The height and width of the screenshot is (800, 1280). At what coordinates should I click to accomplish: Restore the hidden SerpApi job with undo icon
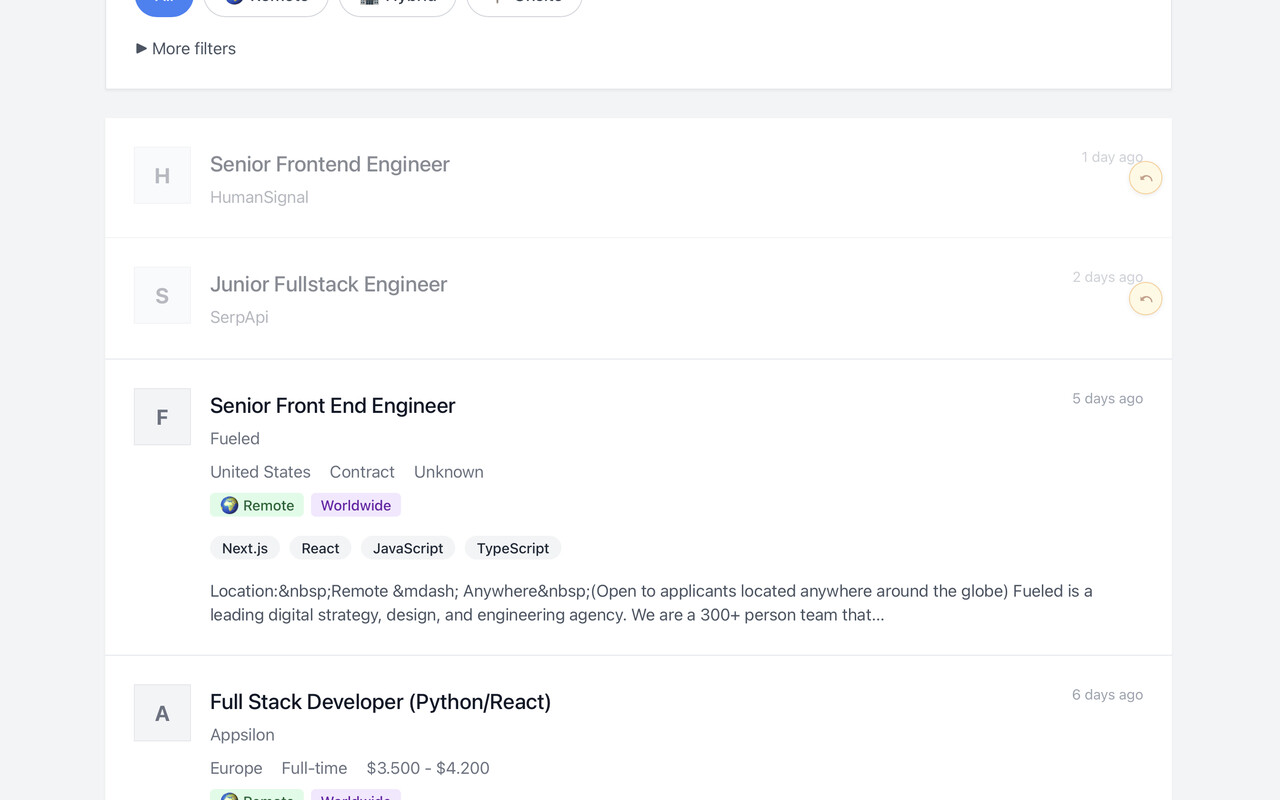point(1145,299)
